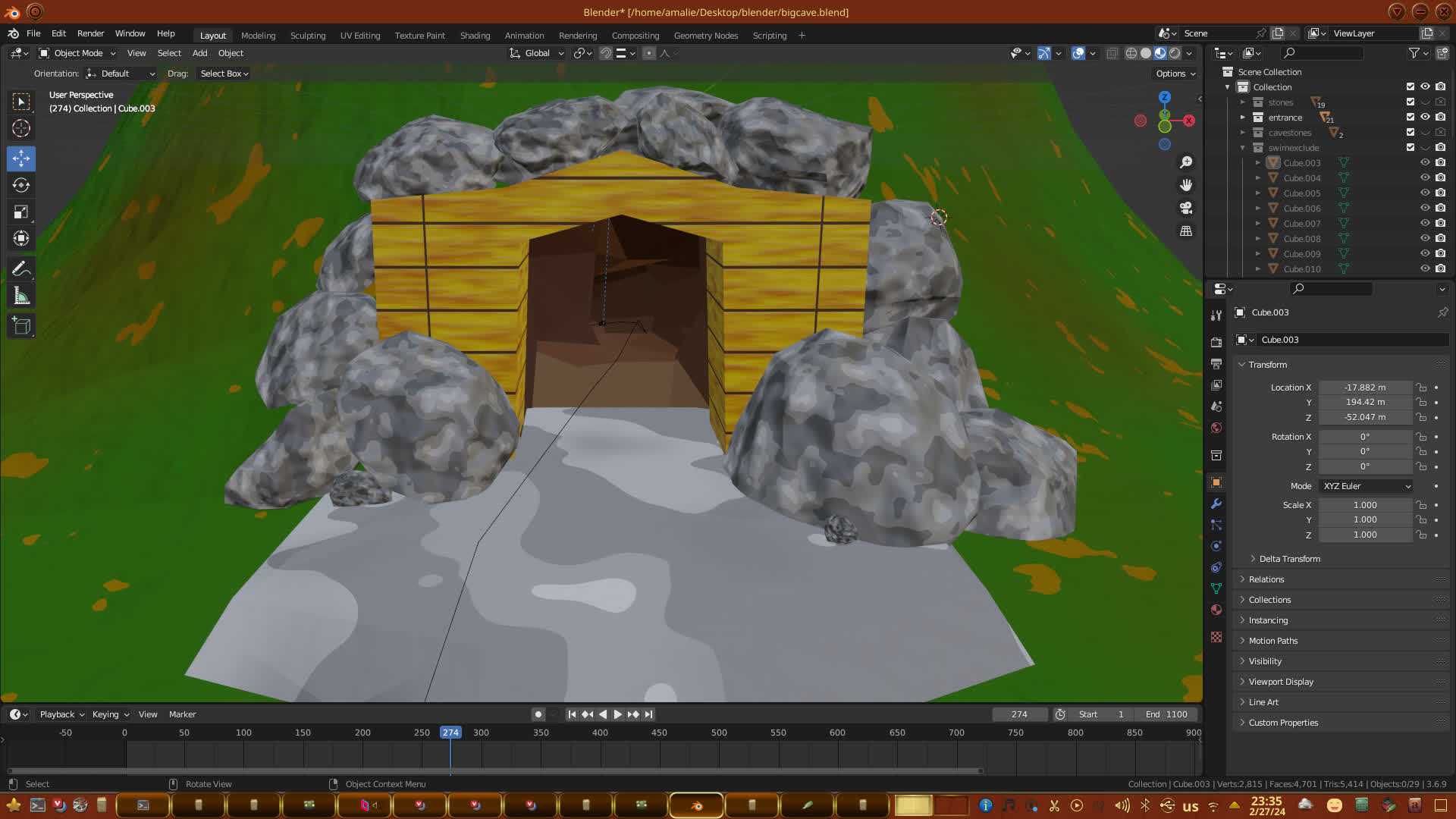The height and width of the screenshot is (819, 1456).
Task: Open the Object Mode dropdown
Action: [77, 53]
